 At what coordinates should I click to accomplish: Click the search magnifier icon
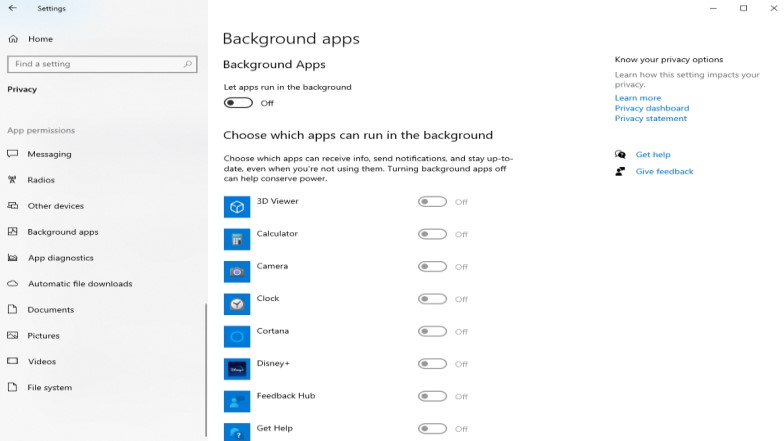188,64
